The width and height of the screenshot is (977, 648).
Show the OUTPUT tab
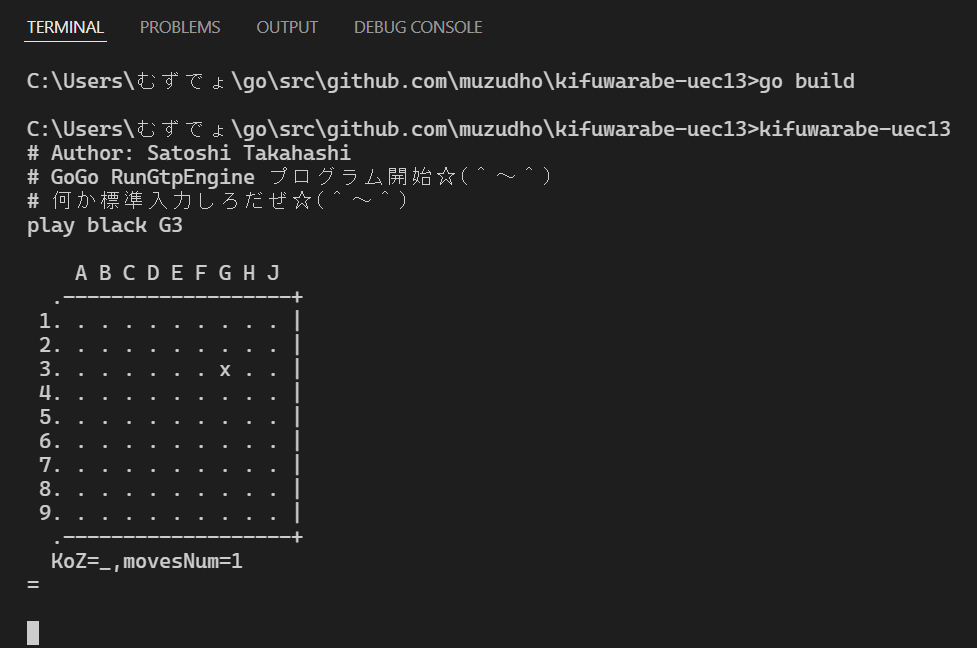click(287, 27)
